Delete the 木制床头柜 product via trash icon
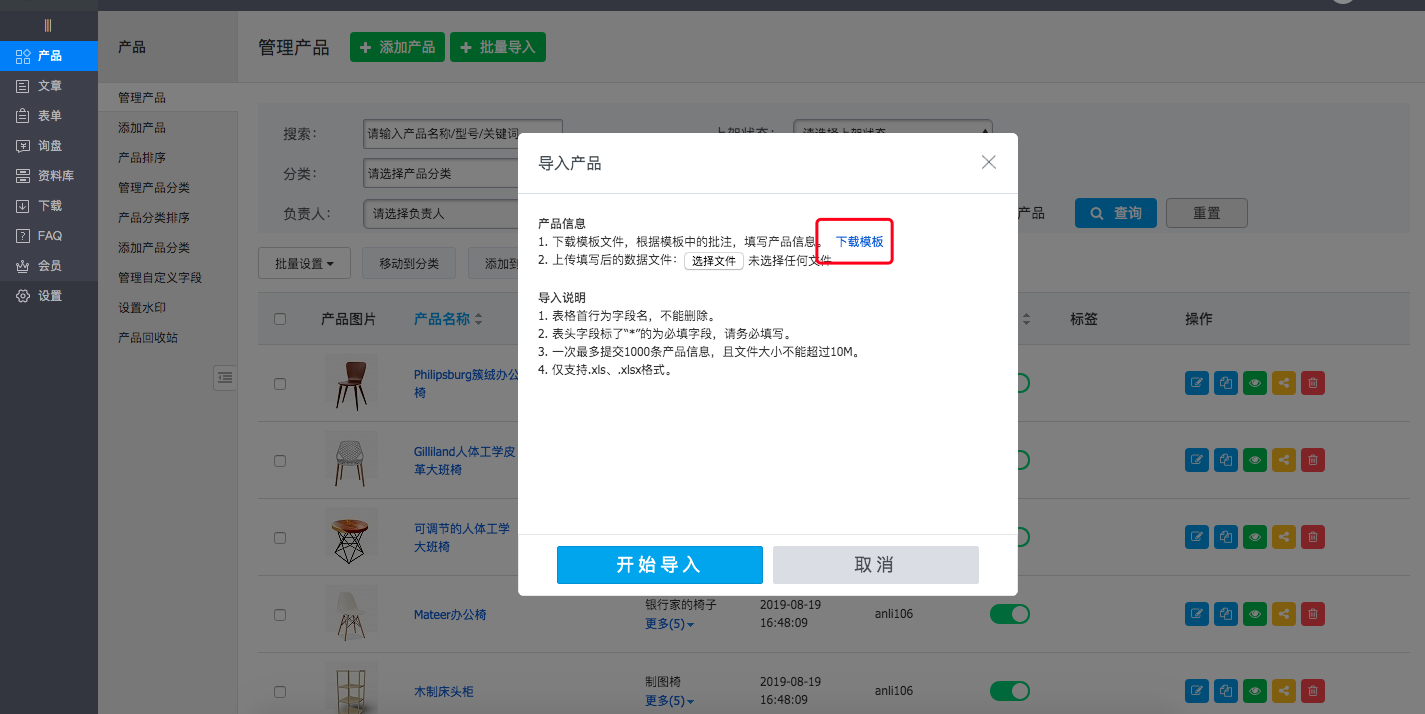Viewport: 1425px width, 714px height. pyautogui.click(x=1313, y=691)
